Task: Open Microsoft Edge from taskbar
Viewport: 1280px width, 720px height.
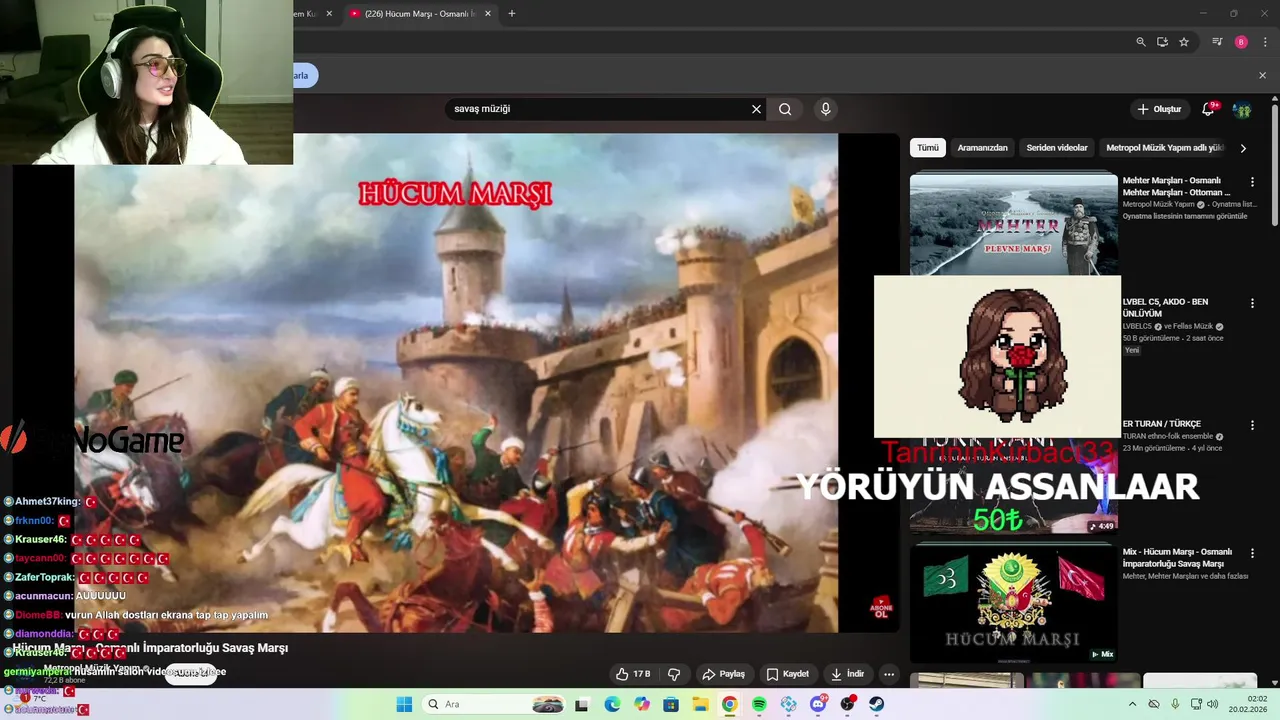Action: (612, 704)
